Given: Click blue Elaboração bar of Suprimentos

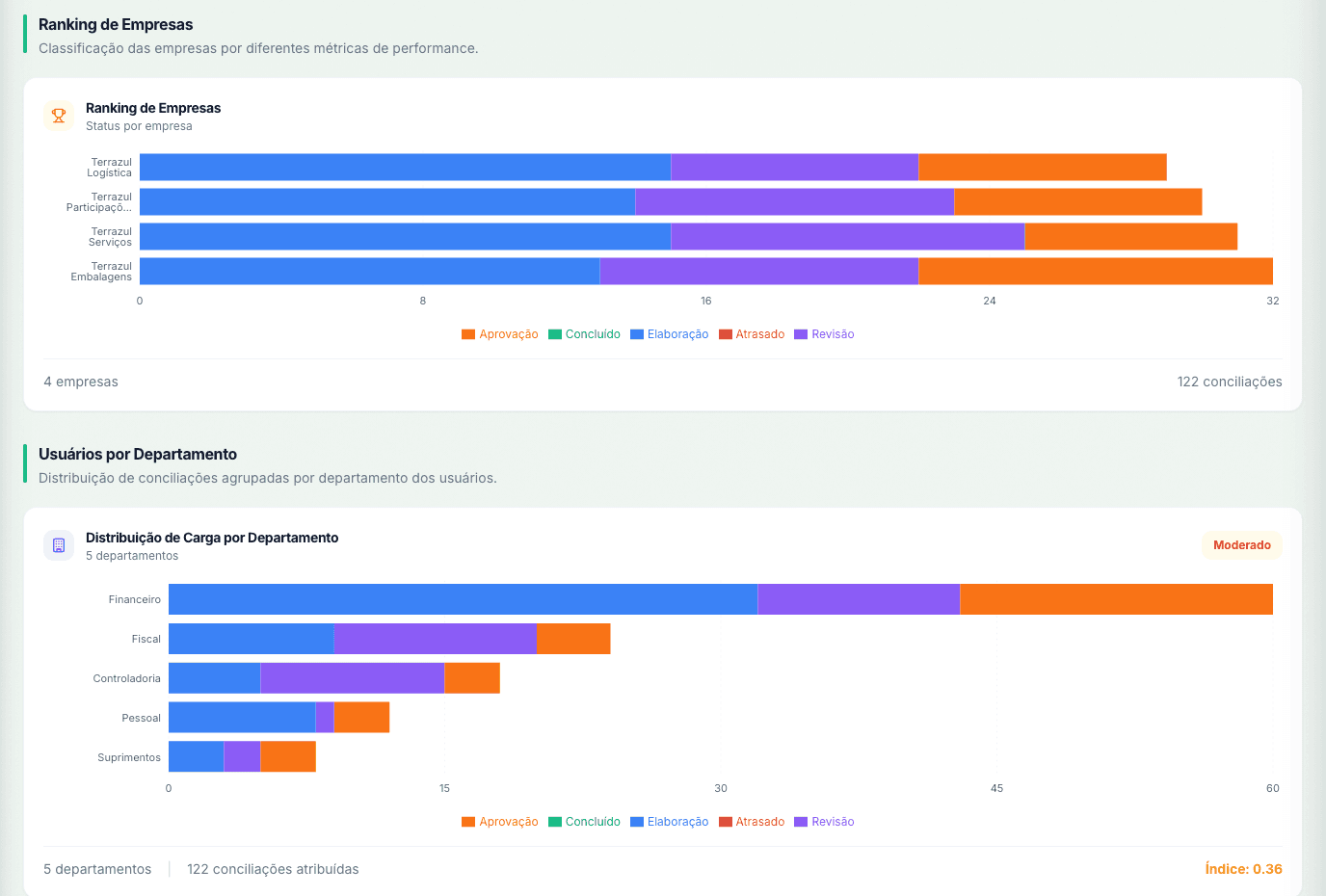Looking at the screenshot, I should (197, 757).
